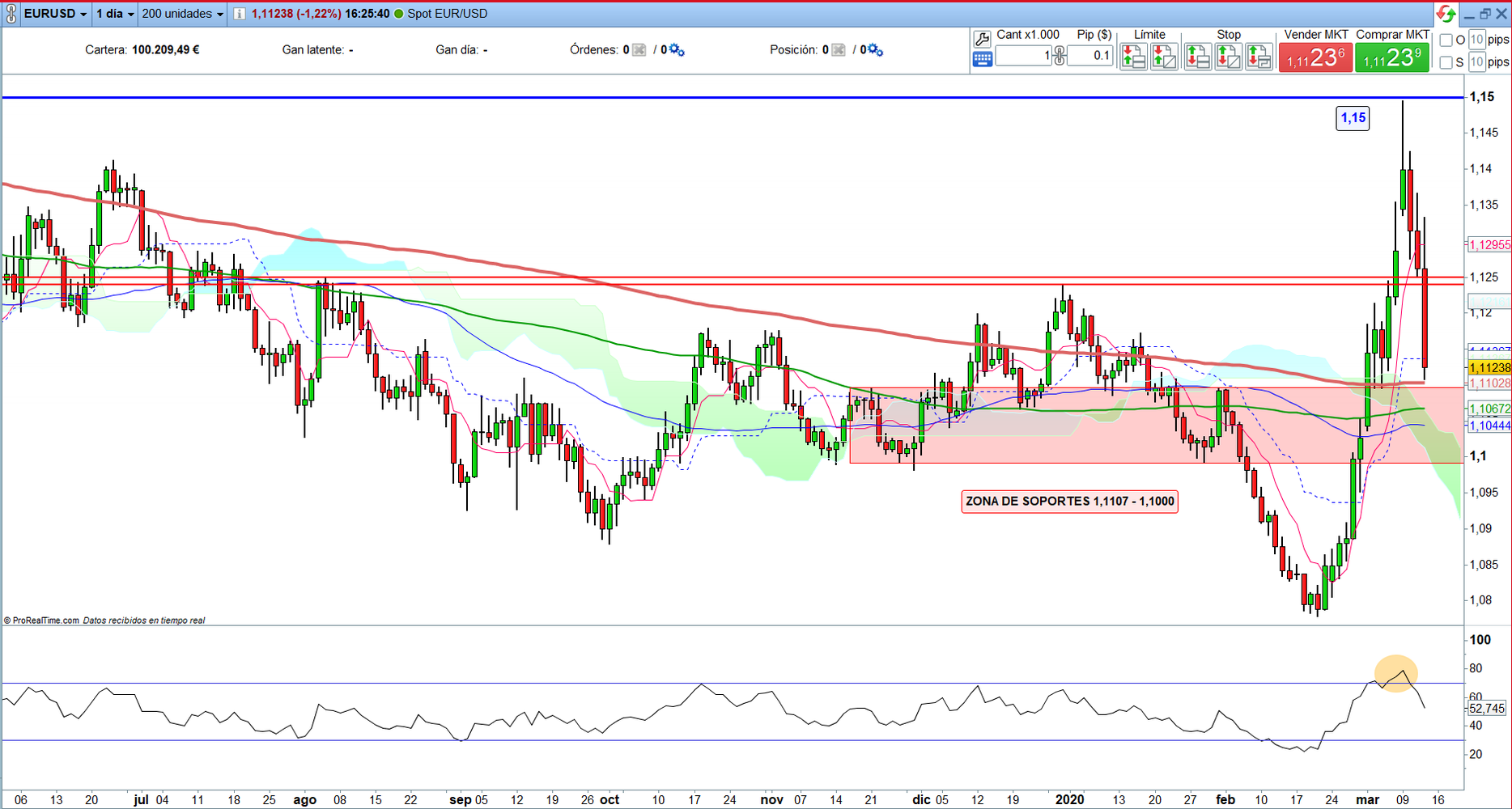
Task: Click the Stop order icon with stacked bars
Action: click(x=1197, y=57)
